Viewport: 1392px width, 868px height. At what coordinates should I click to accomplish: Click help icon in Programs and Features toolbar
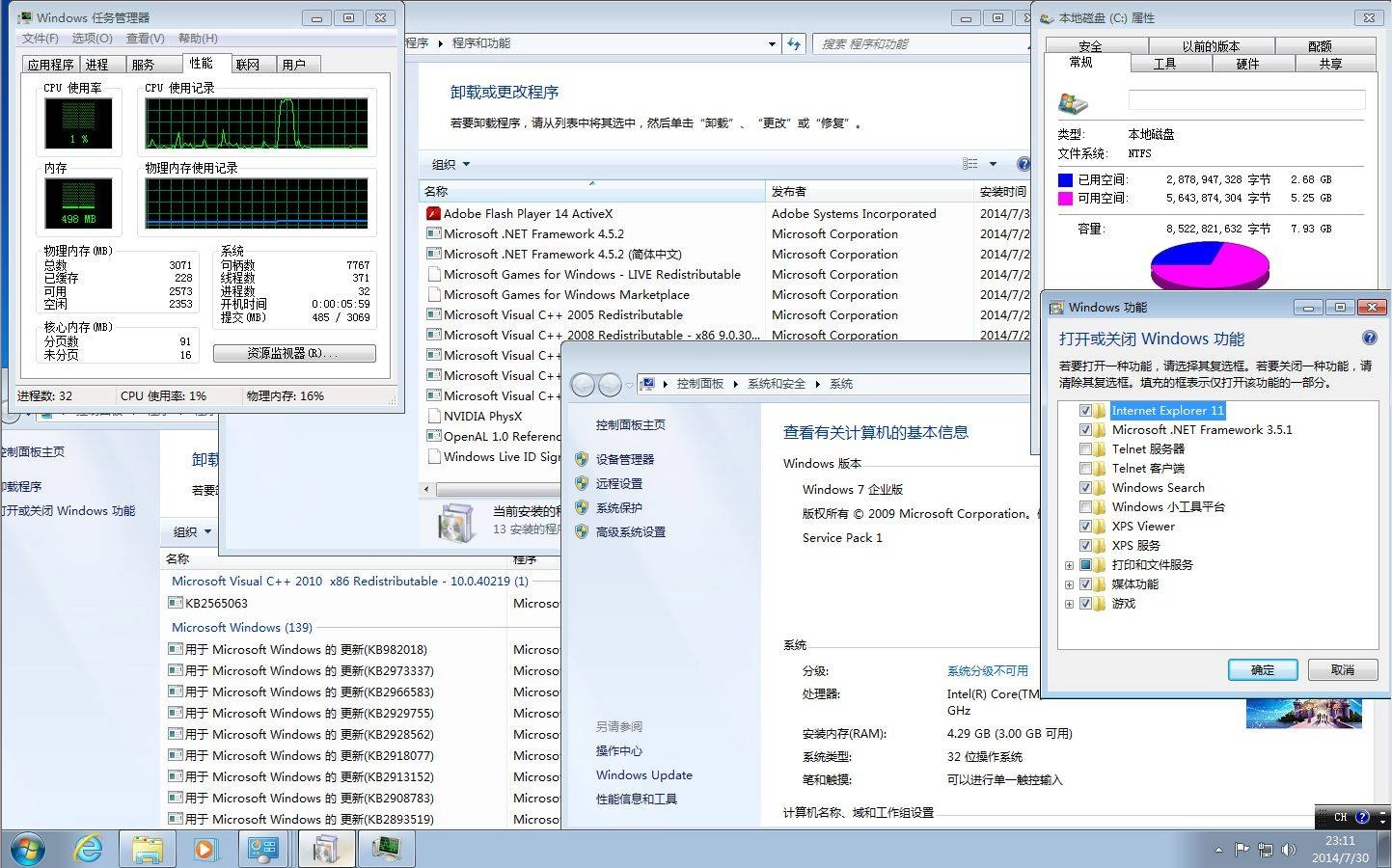click(x=1024, y=164)
